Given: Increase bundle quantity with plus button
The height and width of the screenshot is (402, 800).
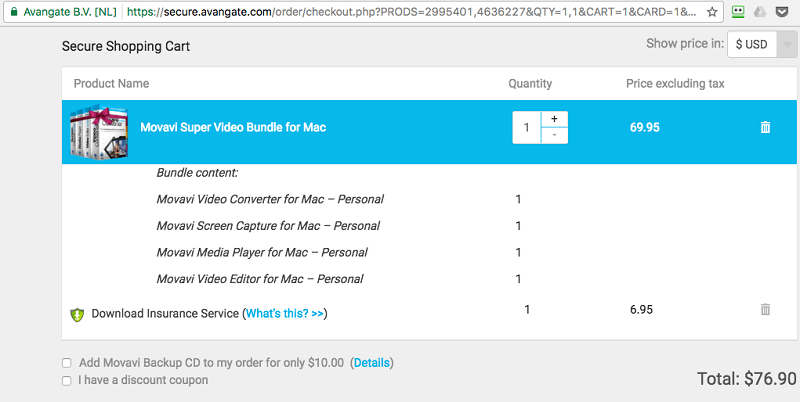Looking at the screenshot, I should pos(555,119).
